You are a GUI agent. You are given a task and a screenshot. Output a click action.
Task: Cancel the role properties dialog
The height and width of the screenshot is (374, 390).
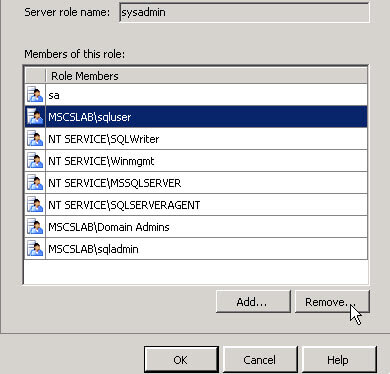coord(260,360)
